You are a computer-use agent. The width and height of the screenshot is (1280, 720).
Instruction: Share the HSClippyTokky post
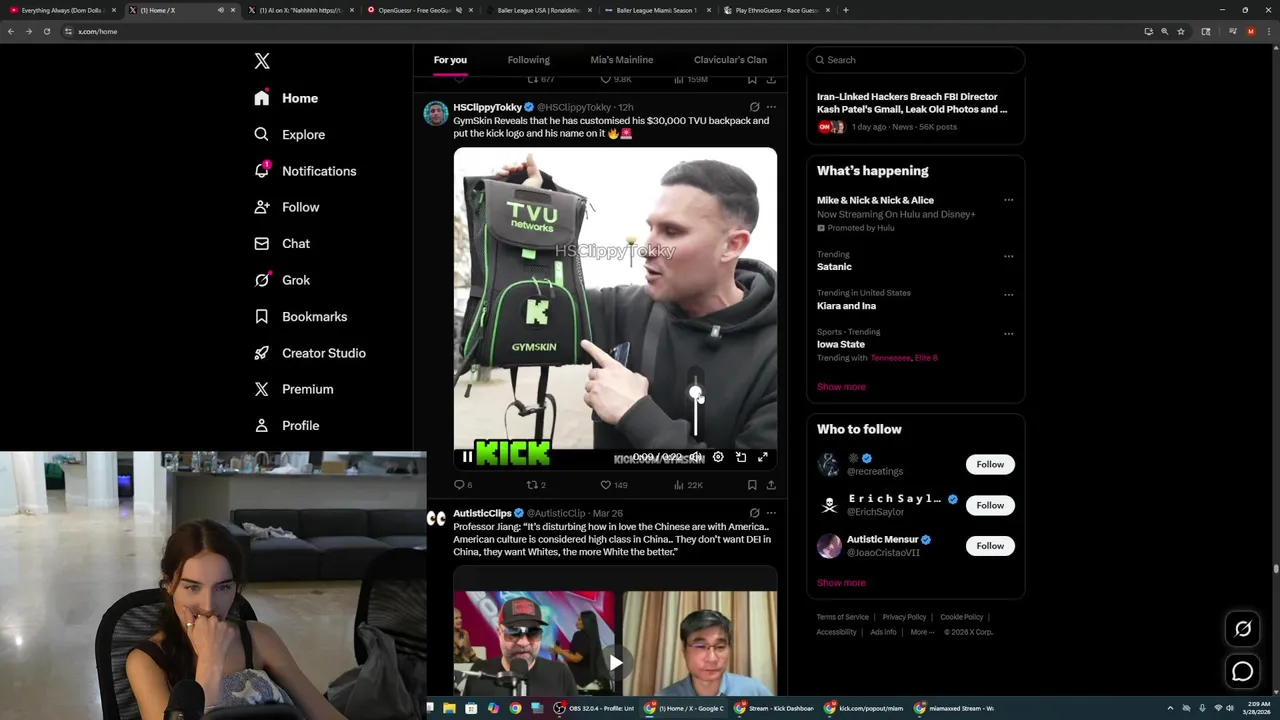pos(771,485)
